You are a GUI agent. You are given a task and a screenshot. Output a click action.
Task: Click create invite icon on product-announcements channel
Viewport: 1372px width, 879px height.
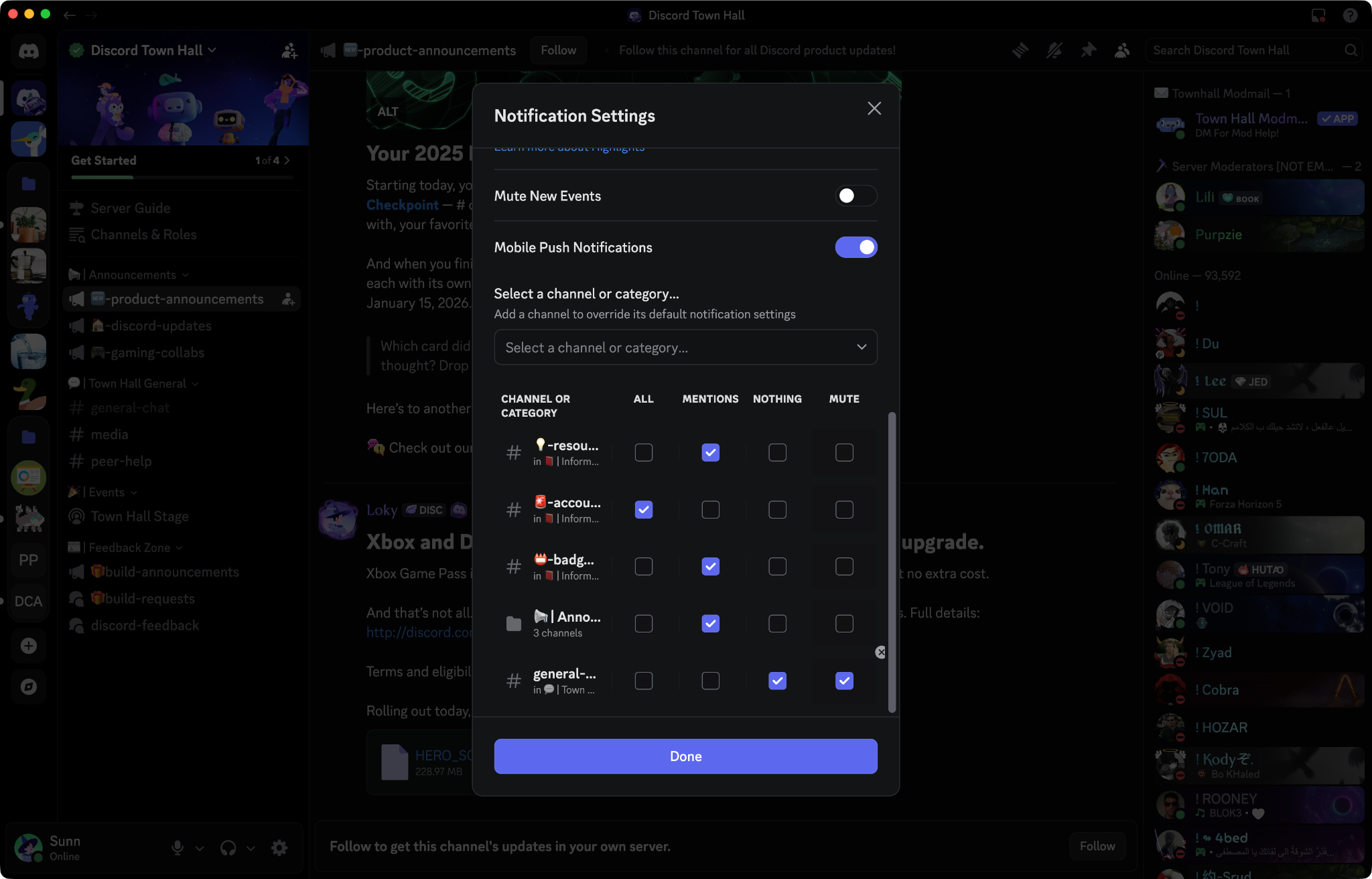(288, 299)
